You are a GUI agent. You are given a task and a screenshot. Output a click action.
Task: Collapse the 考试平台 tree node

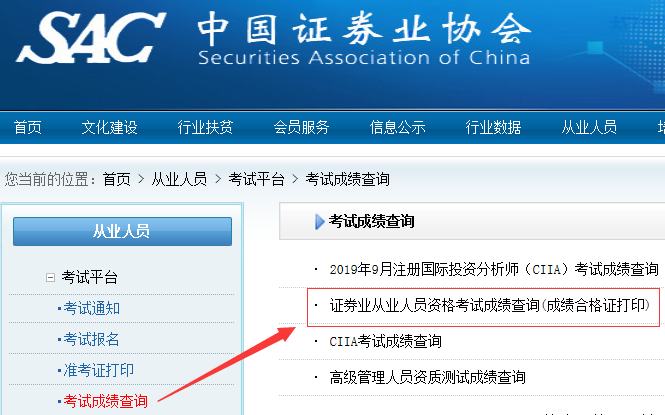pos(50,277)
